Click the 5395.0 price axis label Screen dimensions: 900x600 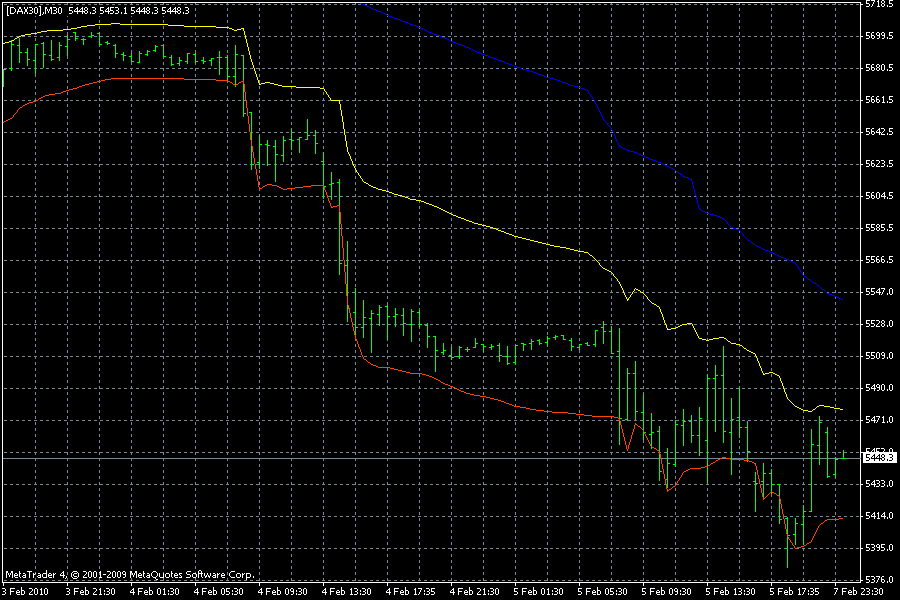click(x=879, y=548)
